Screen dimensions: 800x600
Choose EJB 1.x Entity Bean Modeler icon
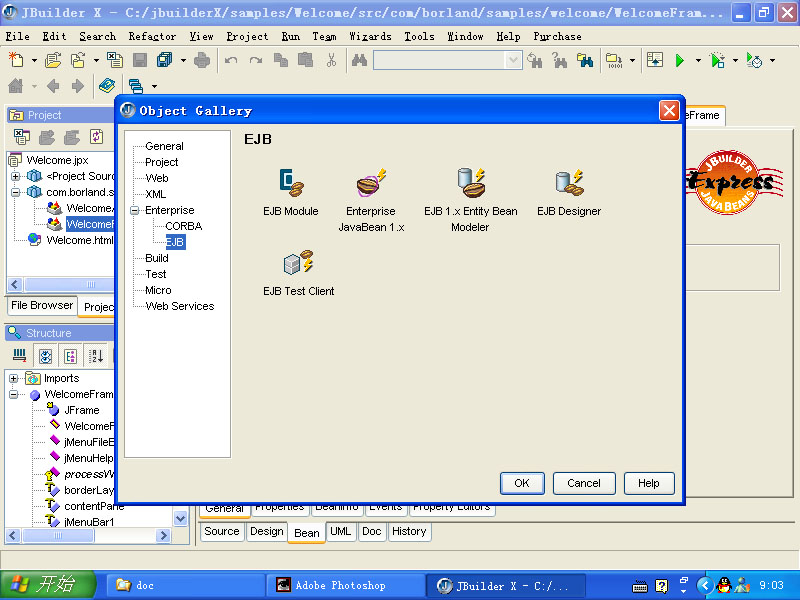[470, 183]
